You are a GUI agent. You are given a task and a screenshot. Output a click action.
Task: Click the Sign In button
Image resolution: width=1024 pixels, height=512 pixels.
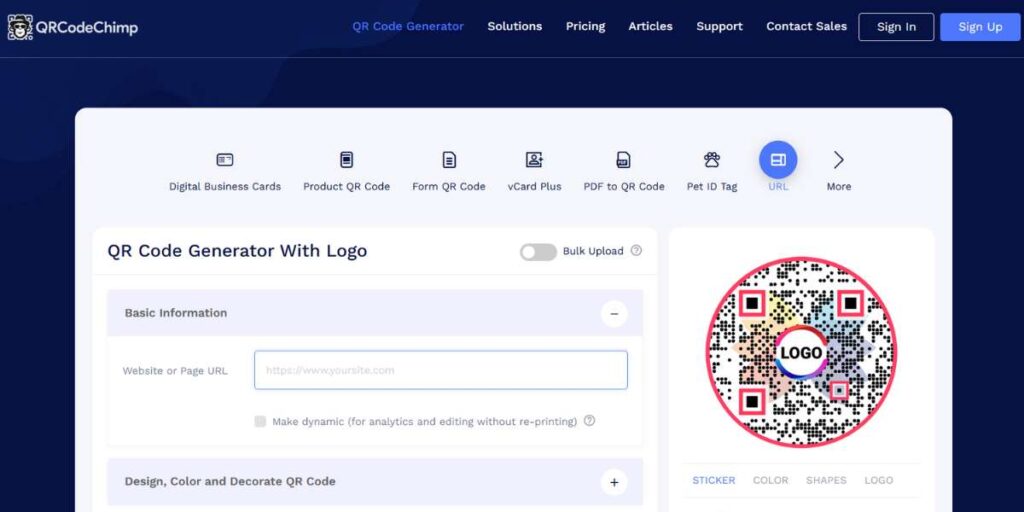(x=896, y=27)
